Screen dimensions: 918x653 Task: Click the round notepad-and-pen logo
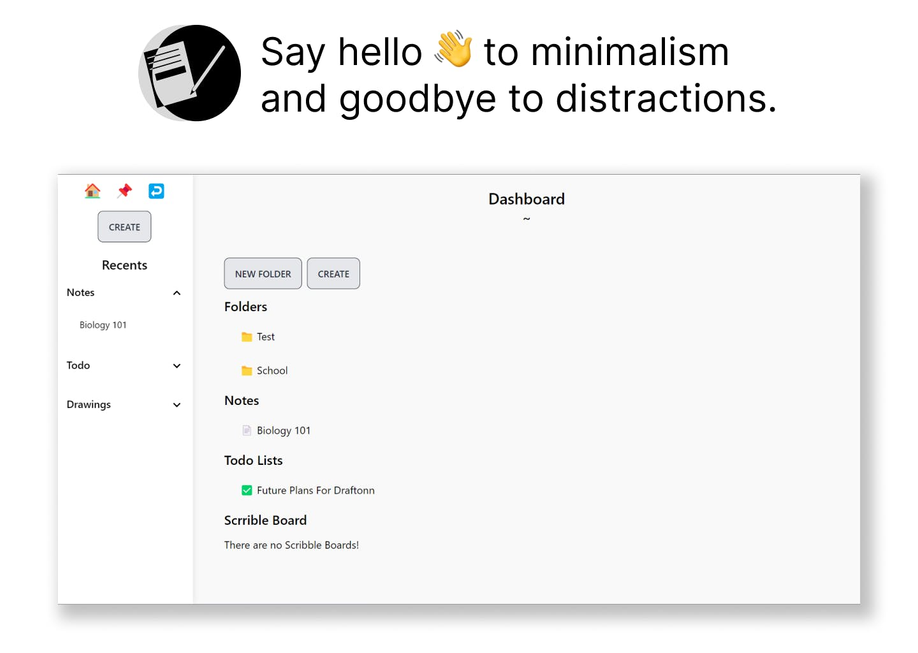(x=190, y=73)
